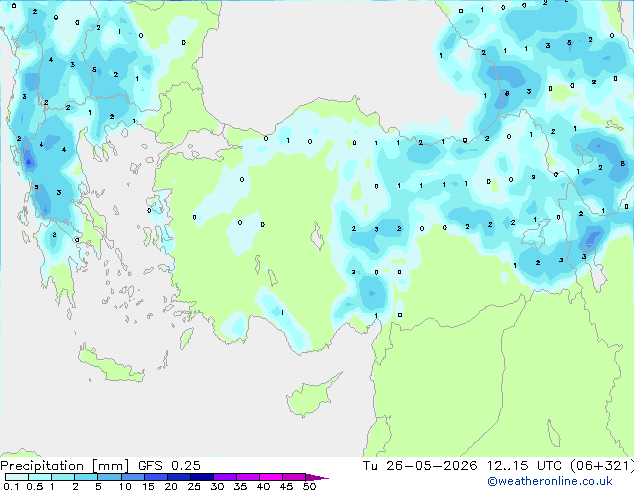The width and height of the screenshot is (634, 490).
Task: Click the legend swatch between 45 and 50
Action: click(x=294, y=477)
